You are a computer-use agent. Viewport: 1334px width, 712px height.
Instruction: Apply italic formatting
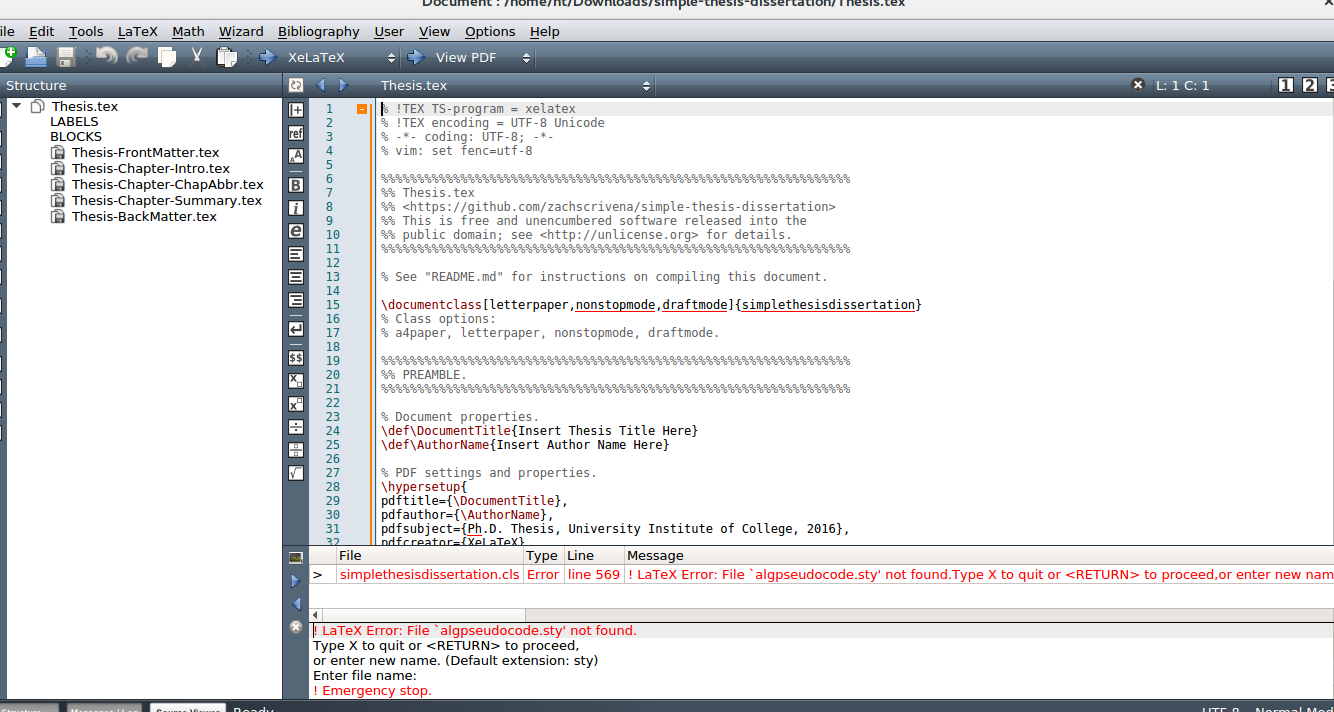tap(296, 208)
